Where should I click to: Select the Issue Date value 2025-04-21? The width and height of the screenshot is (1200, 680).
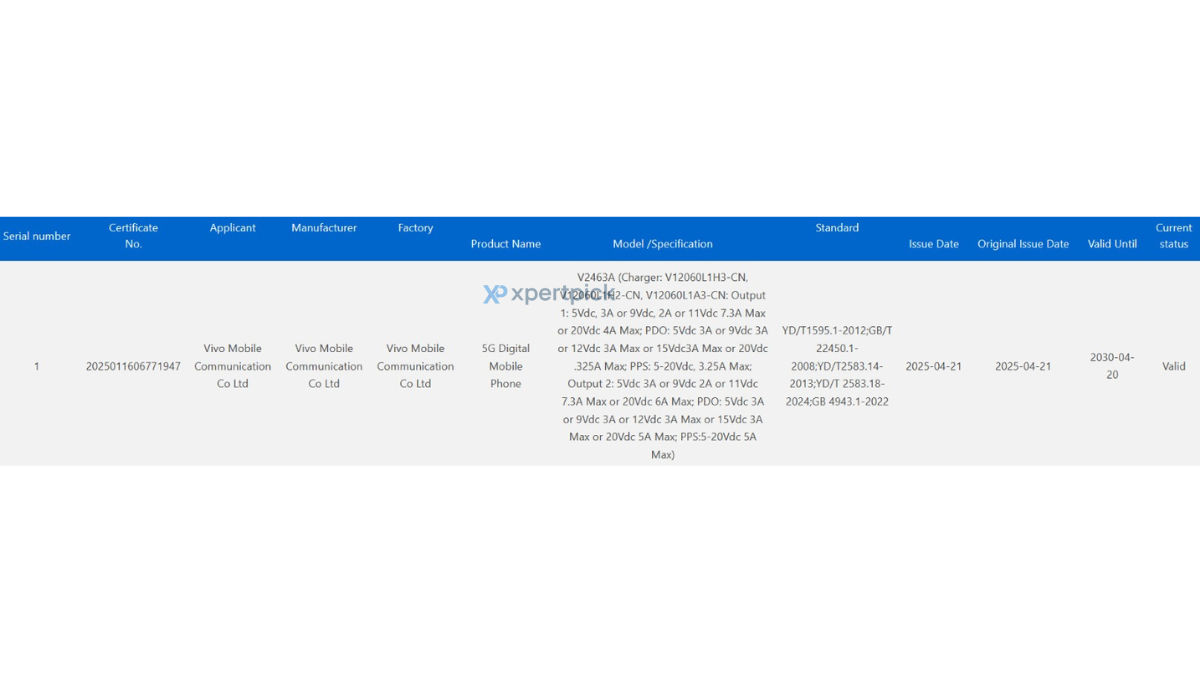point(934,366)
